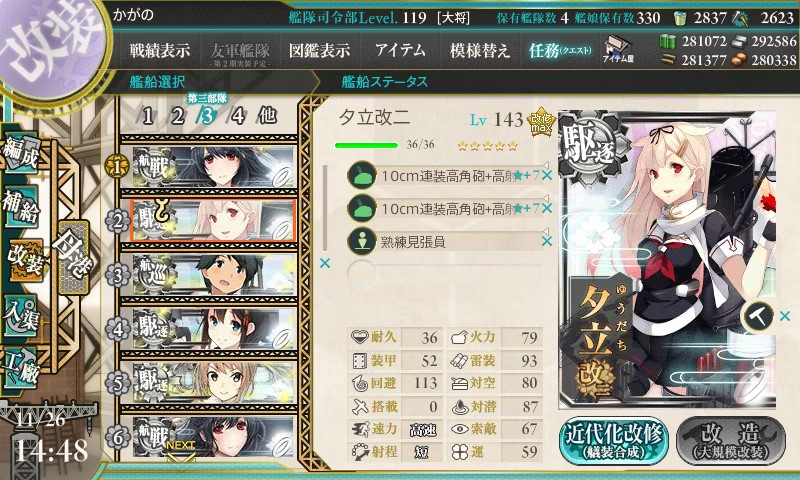800x480 pixels.
Task: Click the hammer expansion slot icon
Action: click(757, 316)
